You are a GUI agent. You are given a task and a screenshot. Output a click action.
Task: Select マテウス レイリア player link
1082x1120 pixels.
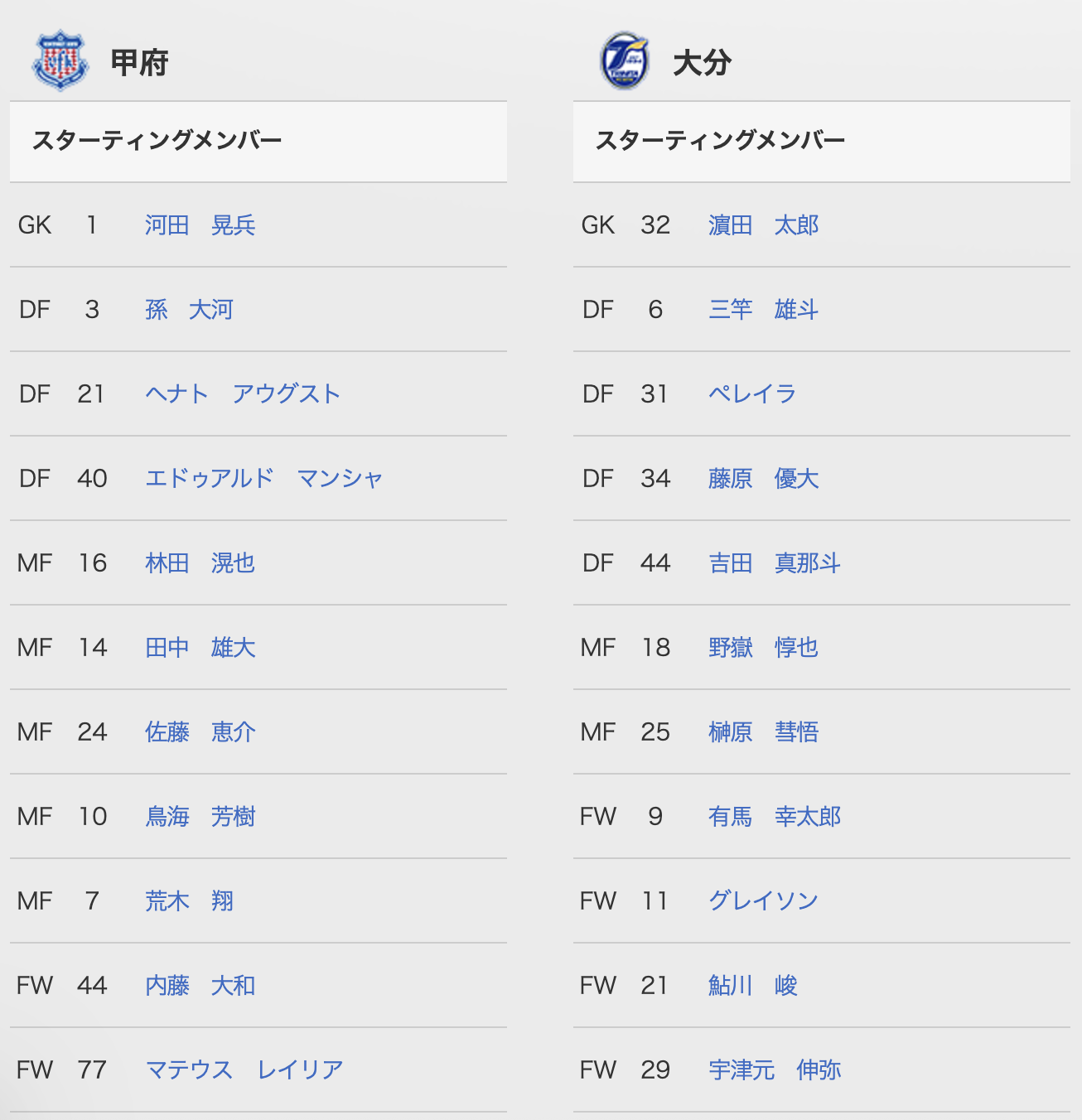pyautogui.click(x=244, y=1070)
